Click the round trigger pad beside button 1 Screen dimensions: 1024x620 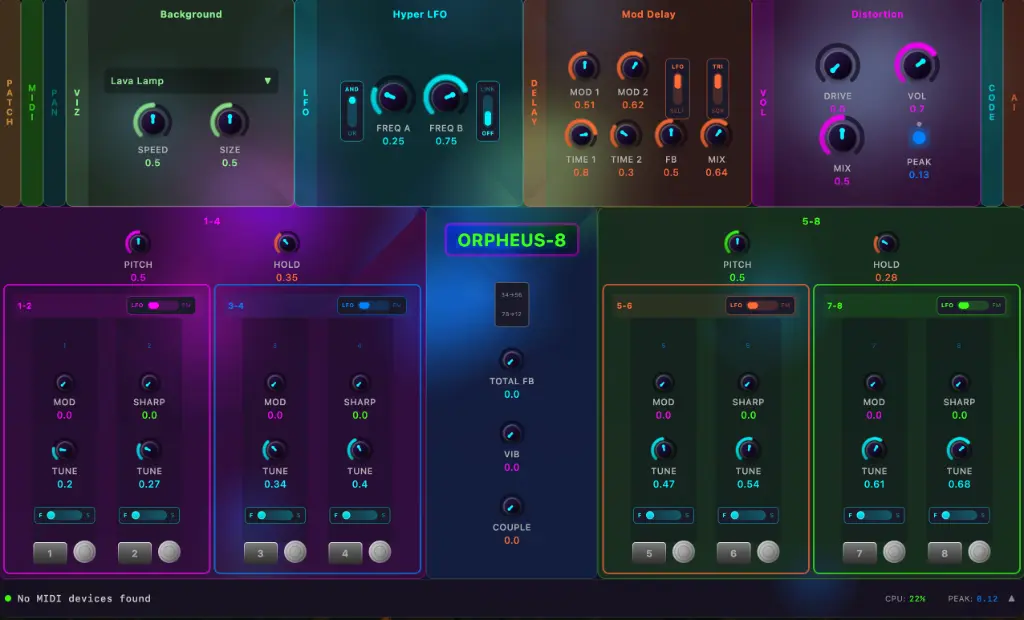(84, 551)
